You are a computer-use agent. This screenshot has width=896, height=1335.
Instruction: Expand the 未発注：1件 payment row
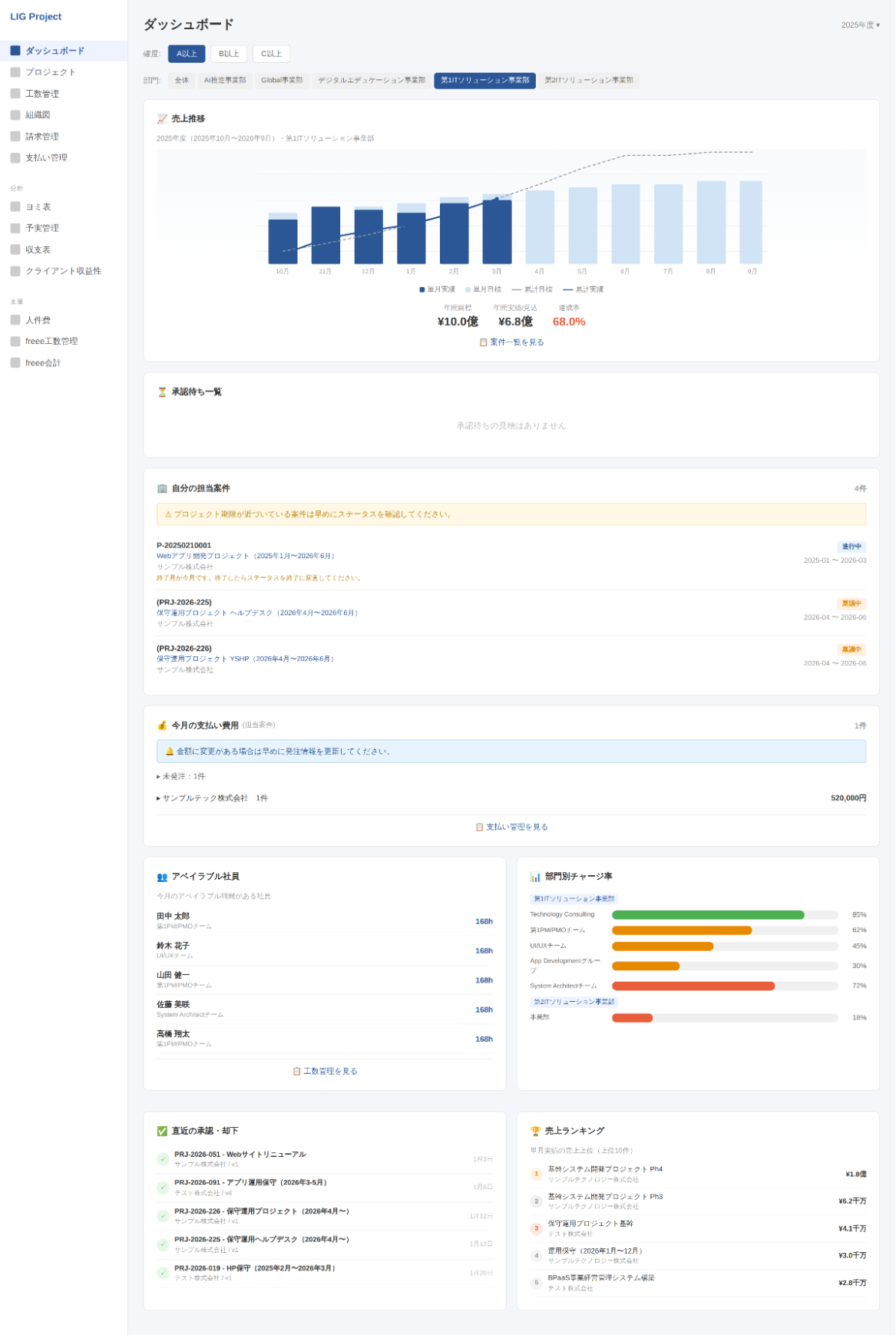coord(181,776)
